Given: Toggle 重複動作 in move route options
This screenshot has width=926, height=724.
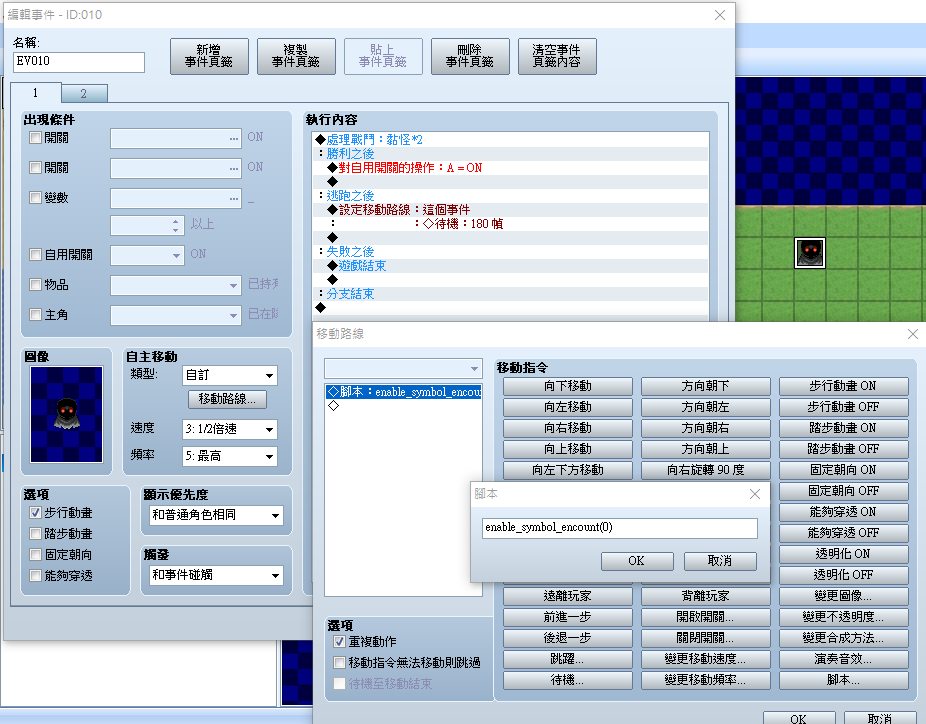Looking at the screenshot, I should coord(340,641).
